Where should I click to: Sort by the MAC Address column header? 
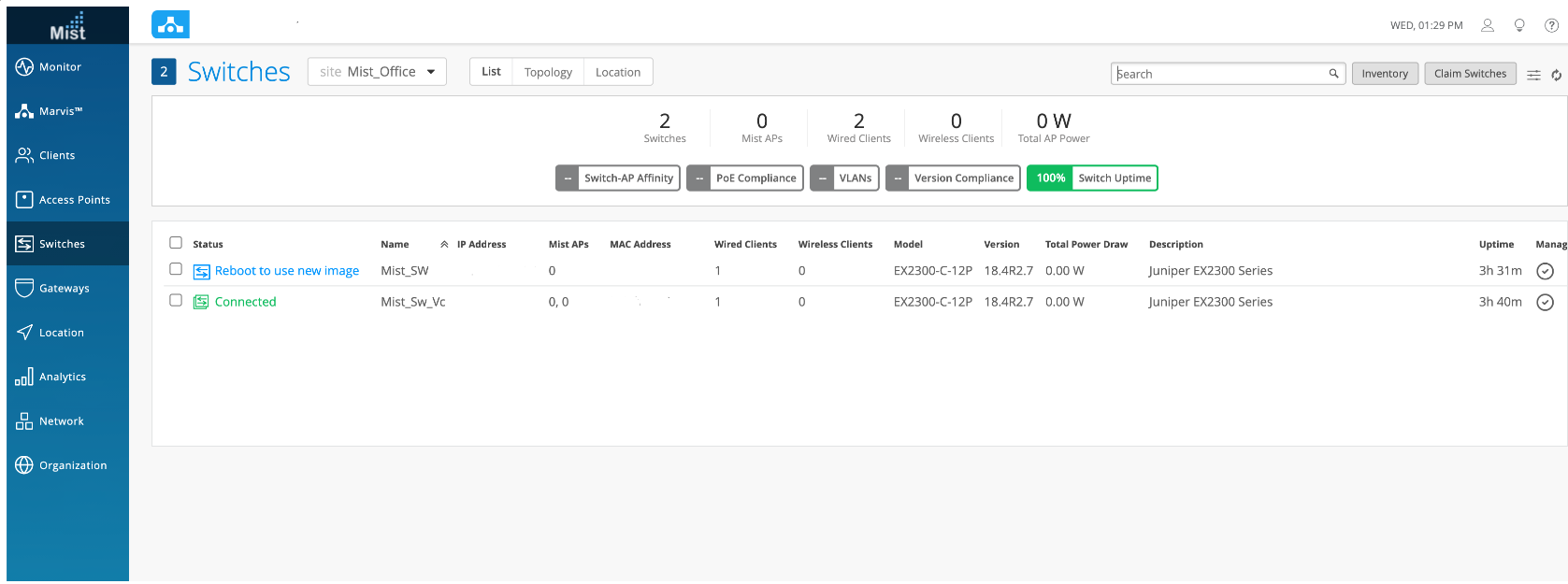click(640, 245)
